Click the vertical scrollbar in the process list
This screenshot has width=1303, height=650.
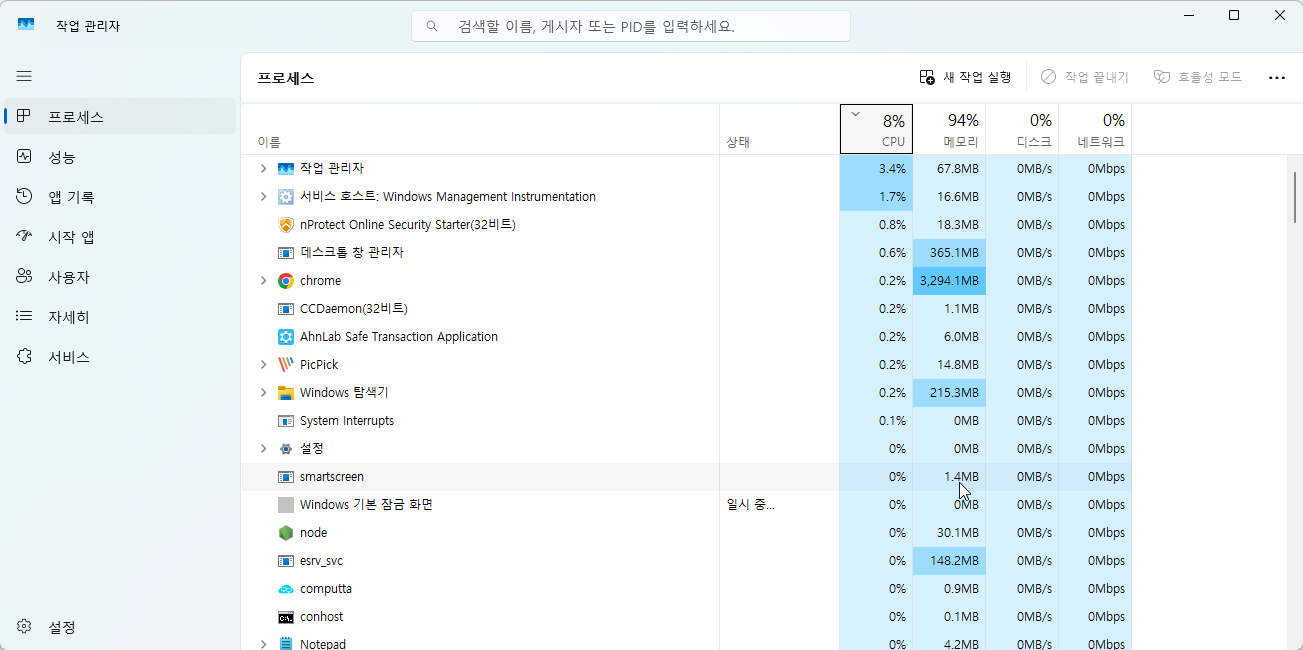[1295, 200]
